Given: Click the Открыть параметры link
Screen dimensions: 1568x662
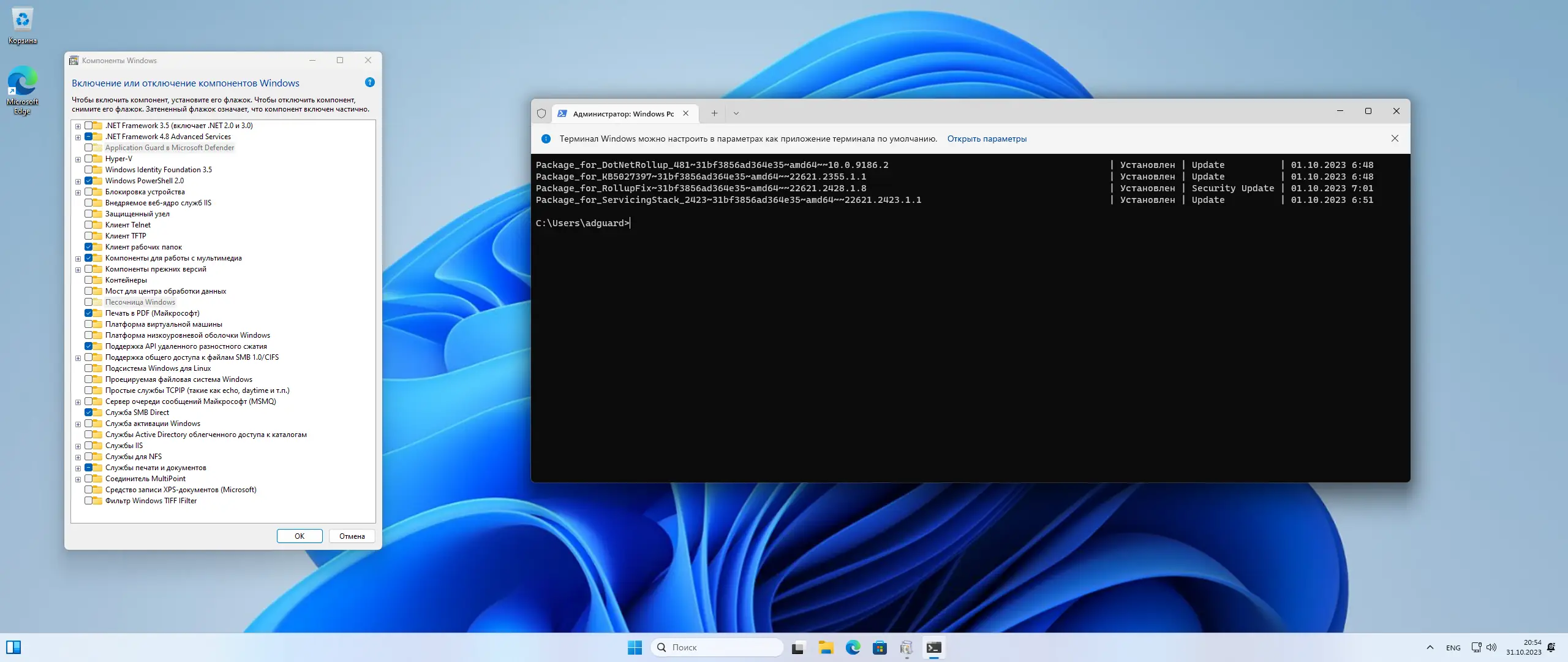Looking at the screenshot, I should [x=986, y=139].
